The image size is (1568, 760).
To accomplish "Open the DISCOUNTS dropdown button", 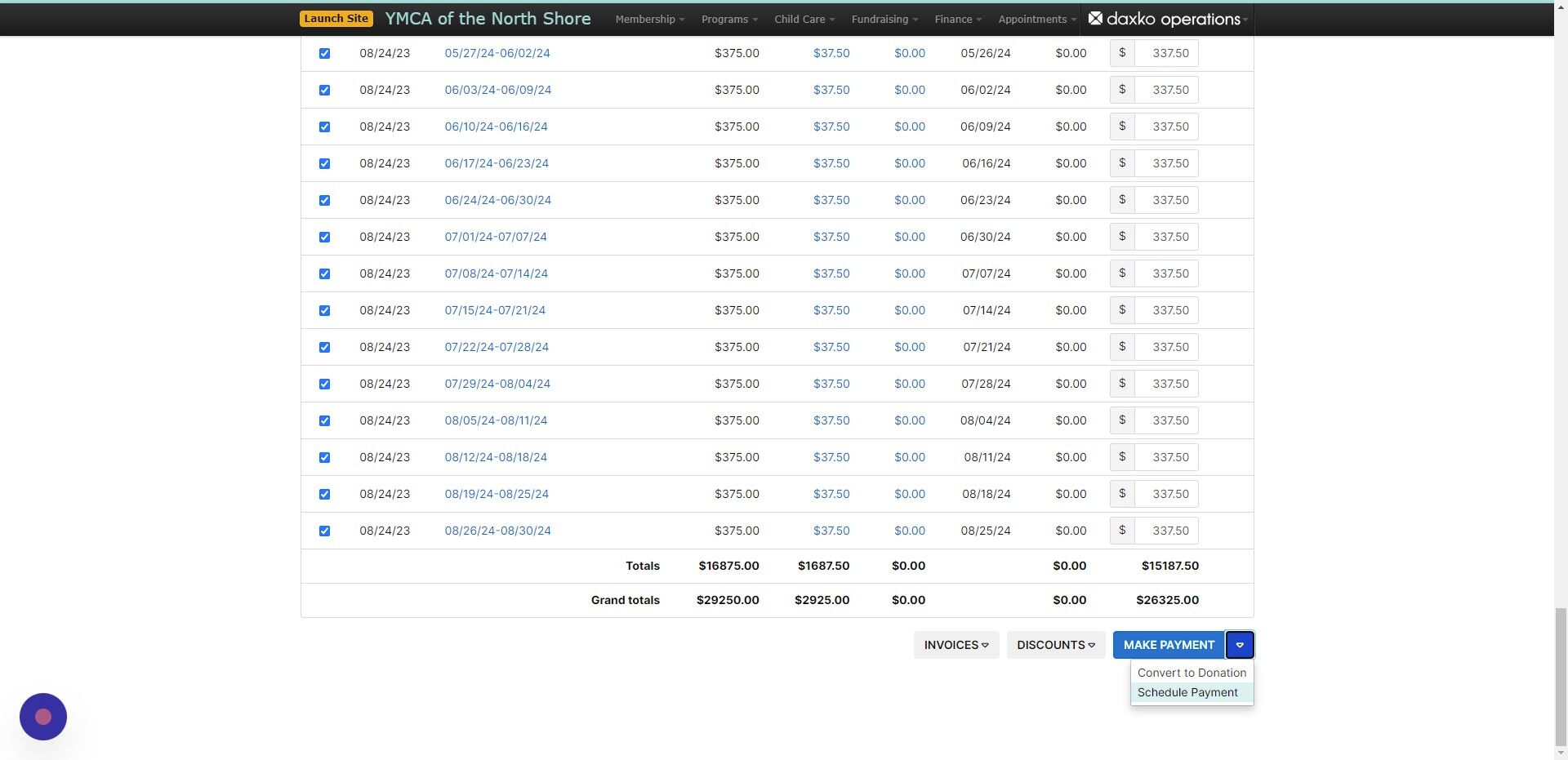I will (1056, 645).
